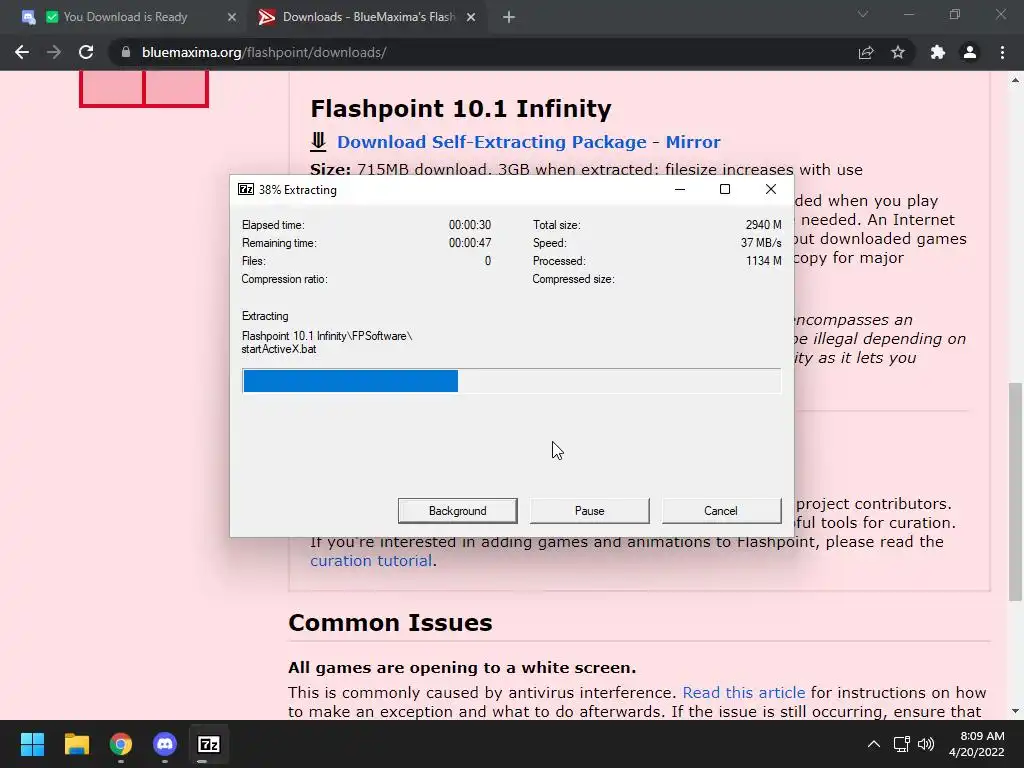This screenshot has height=768, width=1024.
Task: Click the Compressed size label
Action: point(573,280)
